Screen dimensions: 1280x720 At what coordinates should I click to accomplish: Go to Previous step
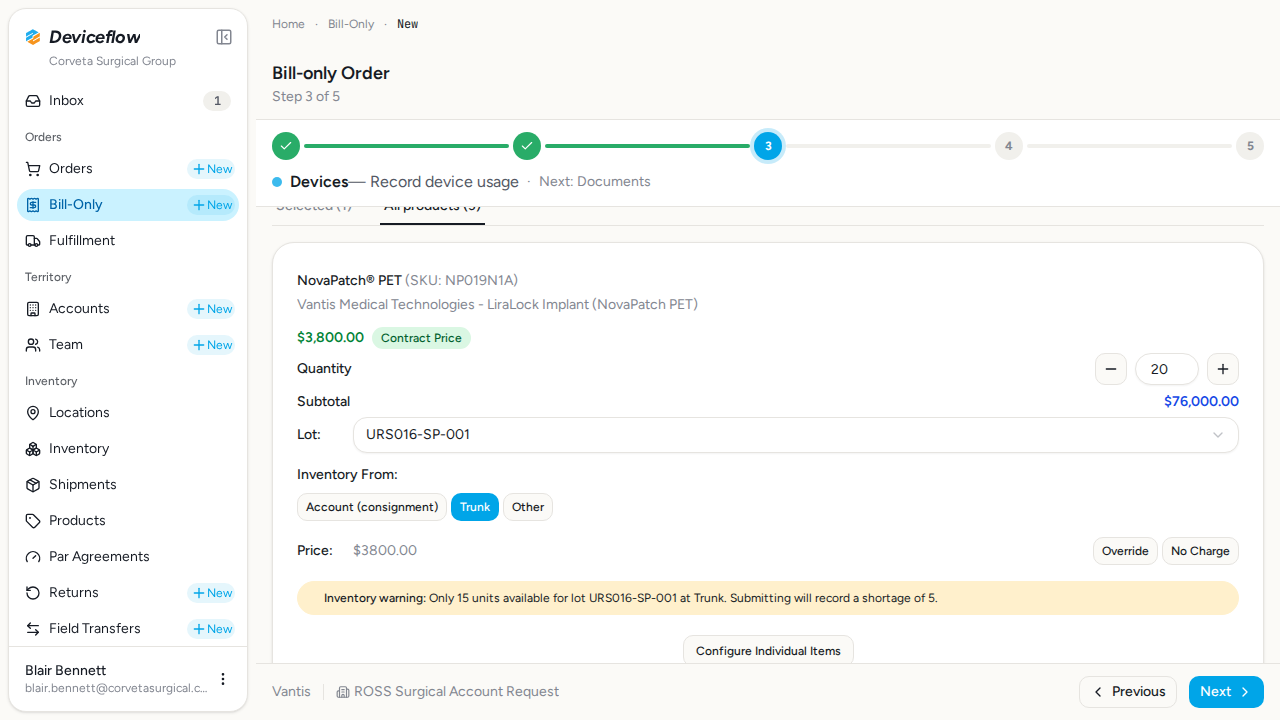[1128, 692]
